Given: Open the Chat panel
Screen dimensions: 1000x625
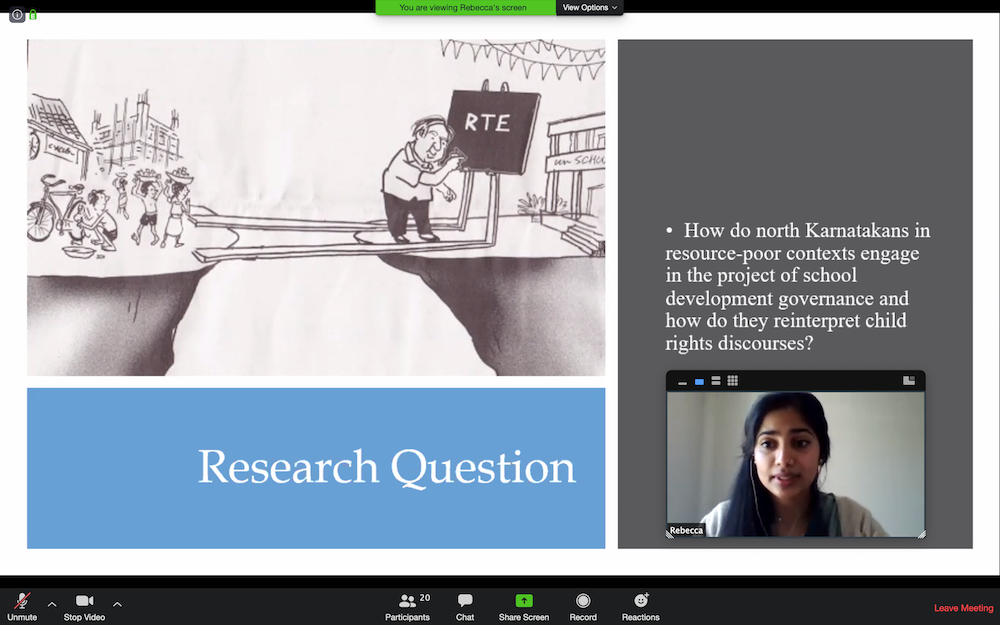Looking at the screenshot, I should (x=465, y=607).
